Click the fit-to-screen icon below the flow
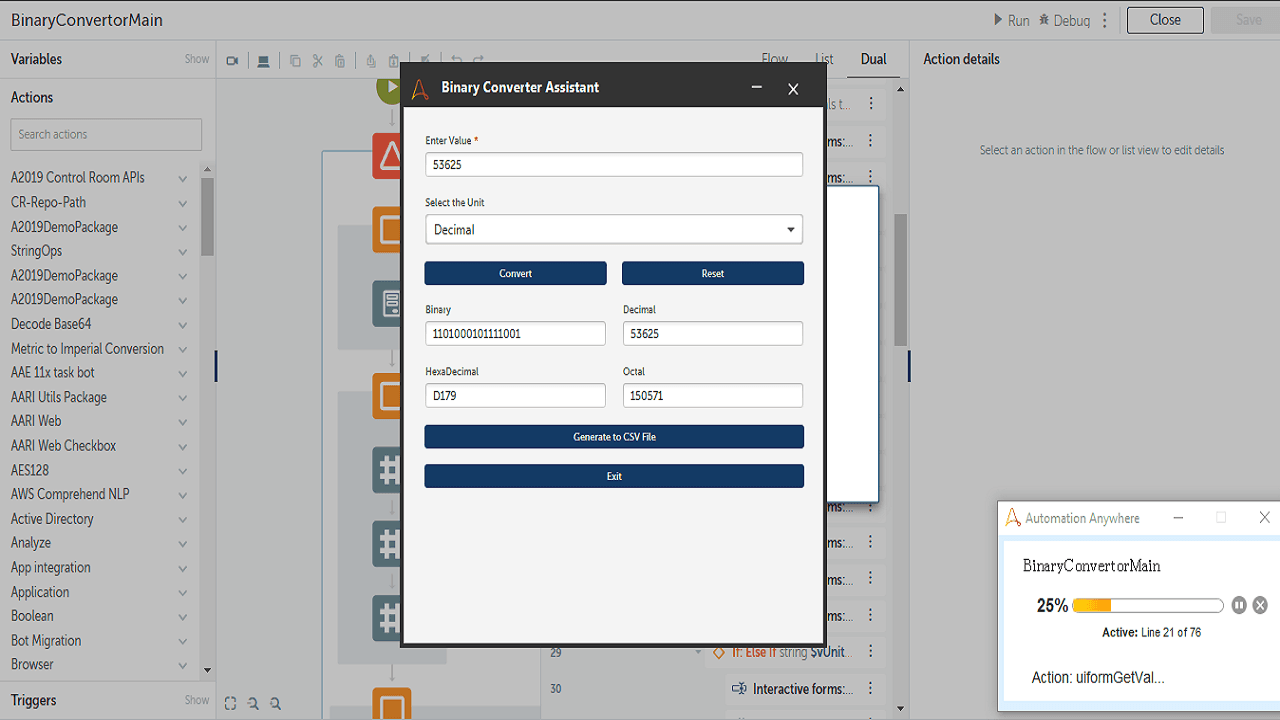1280x720 pixels. [230, 703]
